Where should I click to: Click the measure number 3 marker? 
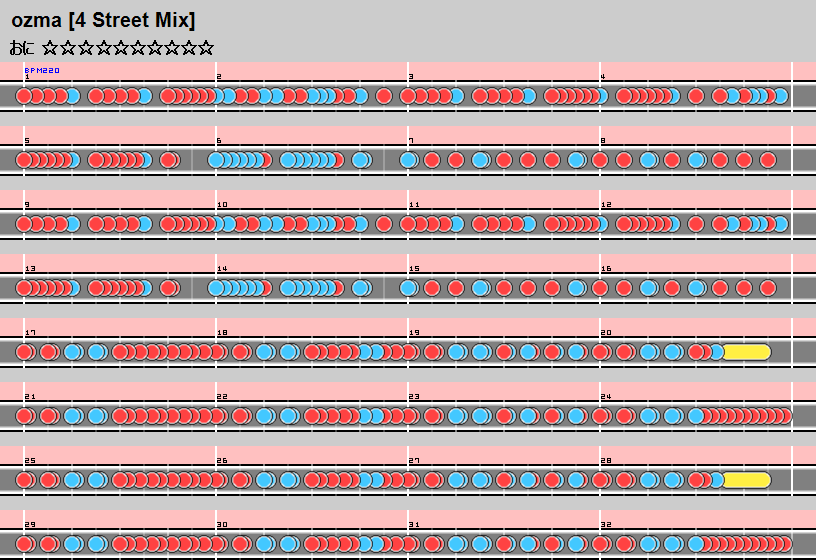pos(411,77)
